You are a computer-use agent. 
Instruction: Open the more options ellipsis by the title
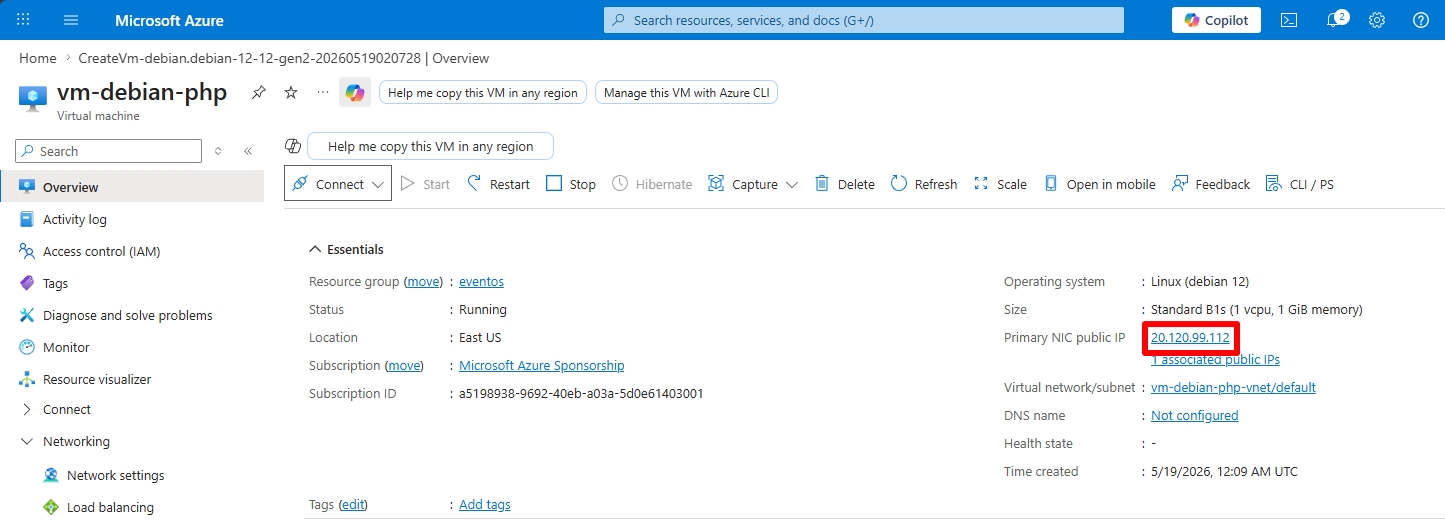[x=322, y=92]
